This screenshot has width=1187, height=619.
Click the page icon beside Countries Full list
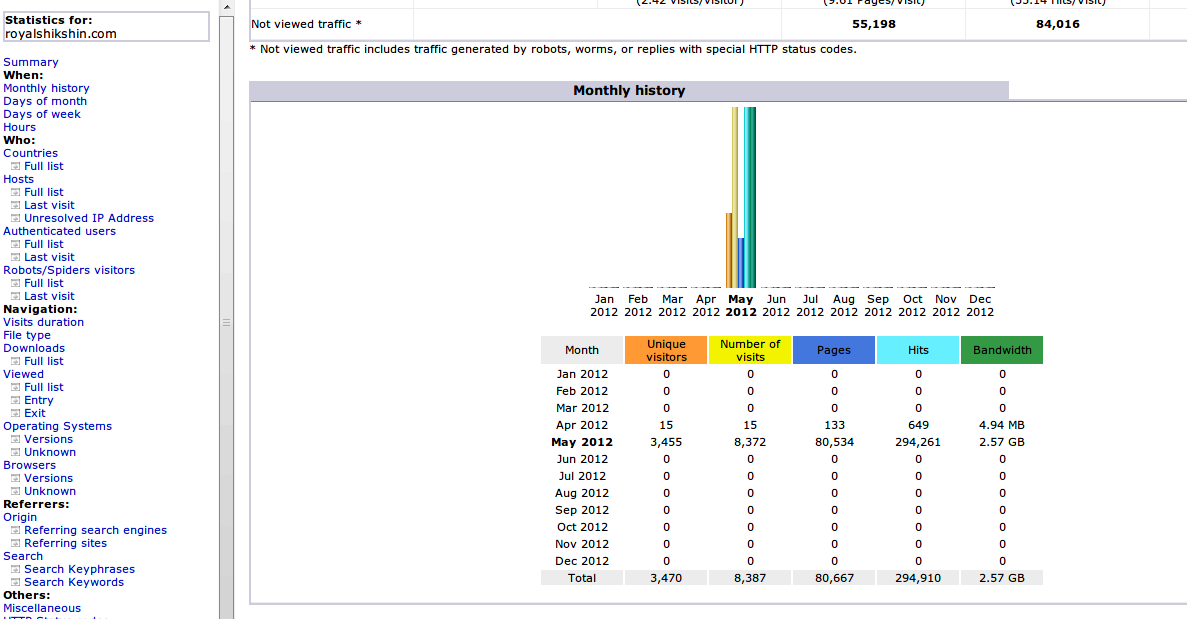tap(15, 166)
